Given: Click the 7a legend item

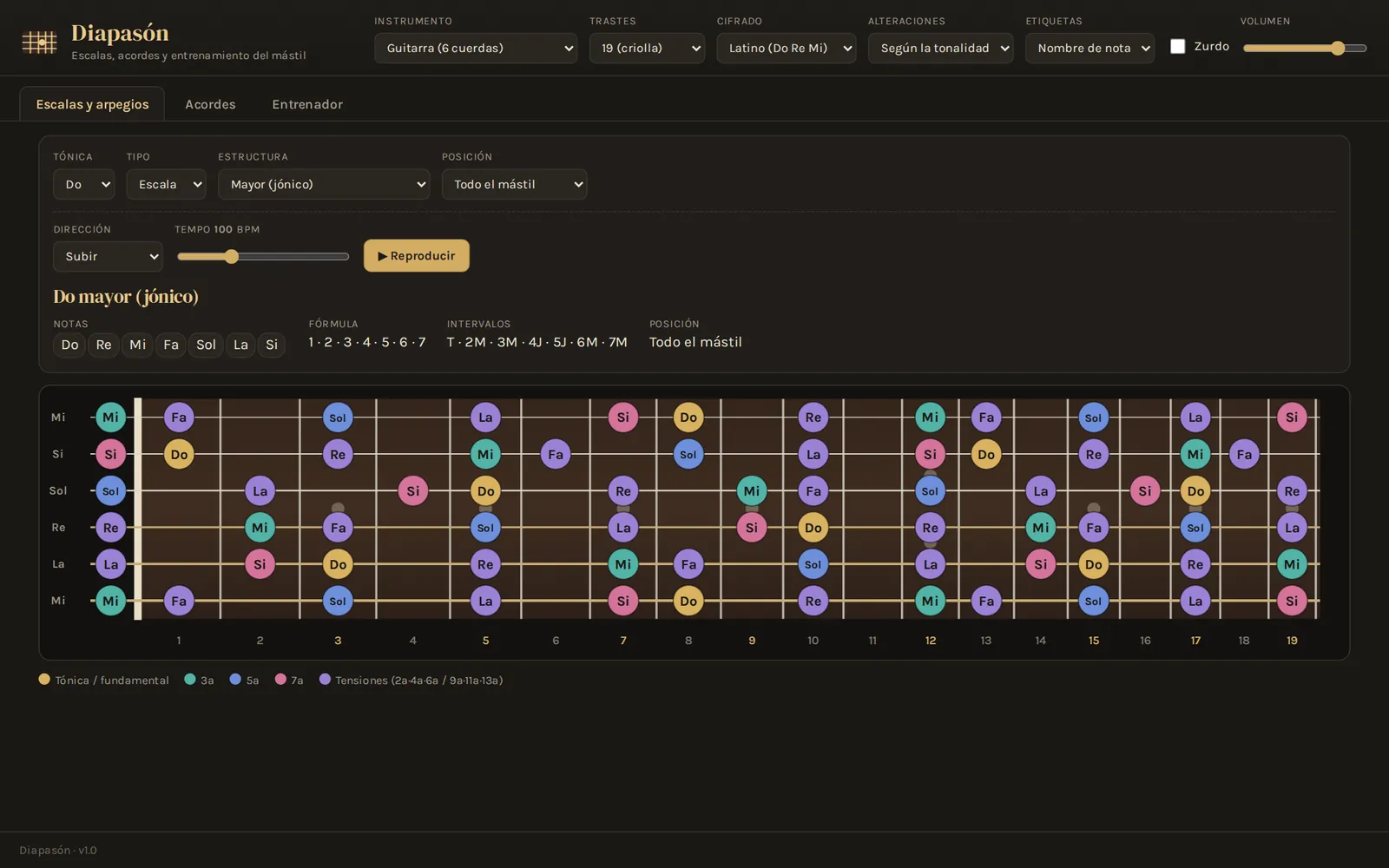Looking at the screenshot, I should 289,680.
